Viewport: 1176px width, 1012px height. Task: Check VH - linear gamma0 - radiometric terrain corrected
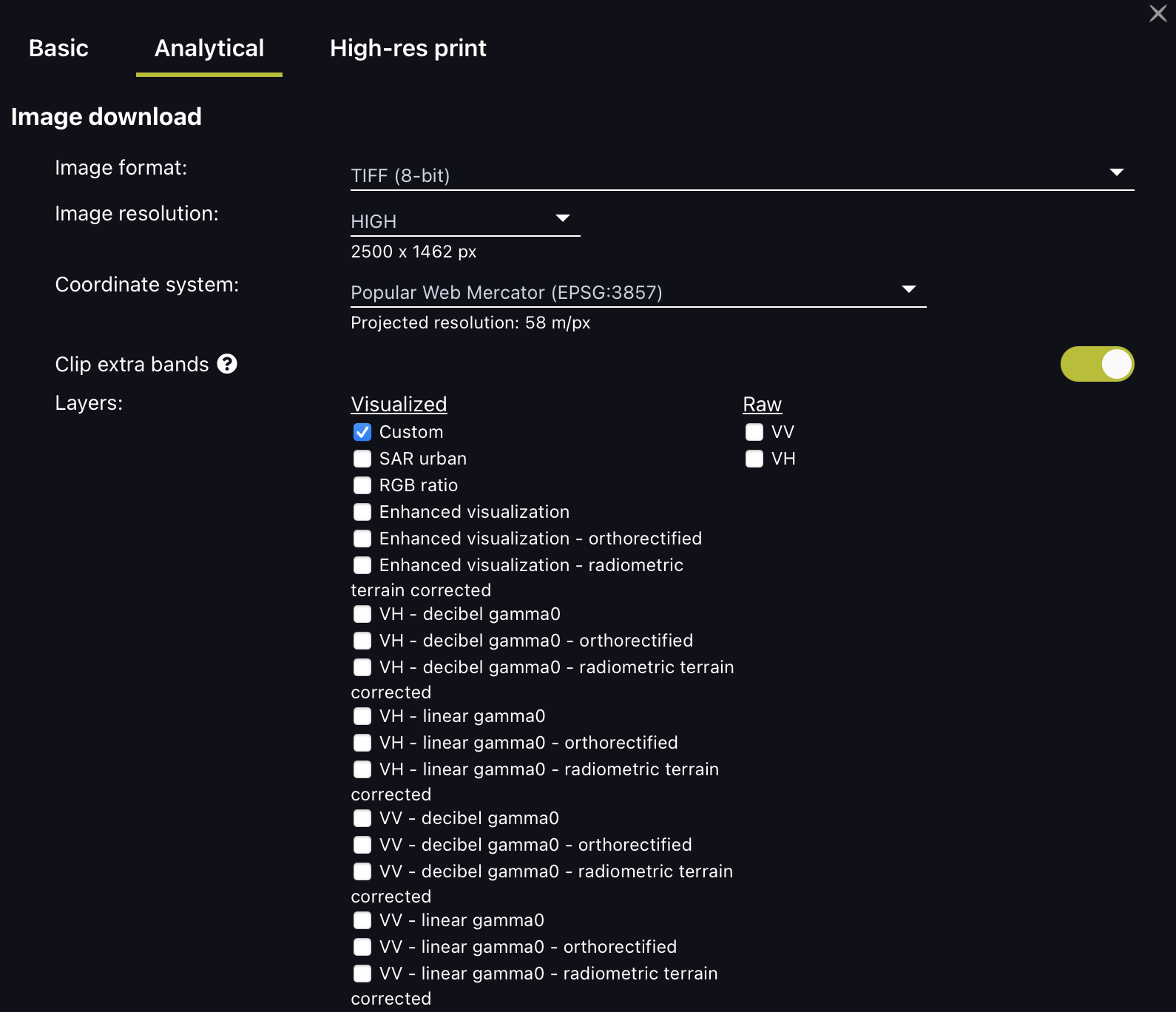362,769
